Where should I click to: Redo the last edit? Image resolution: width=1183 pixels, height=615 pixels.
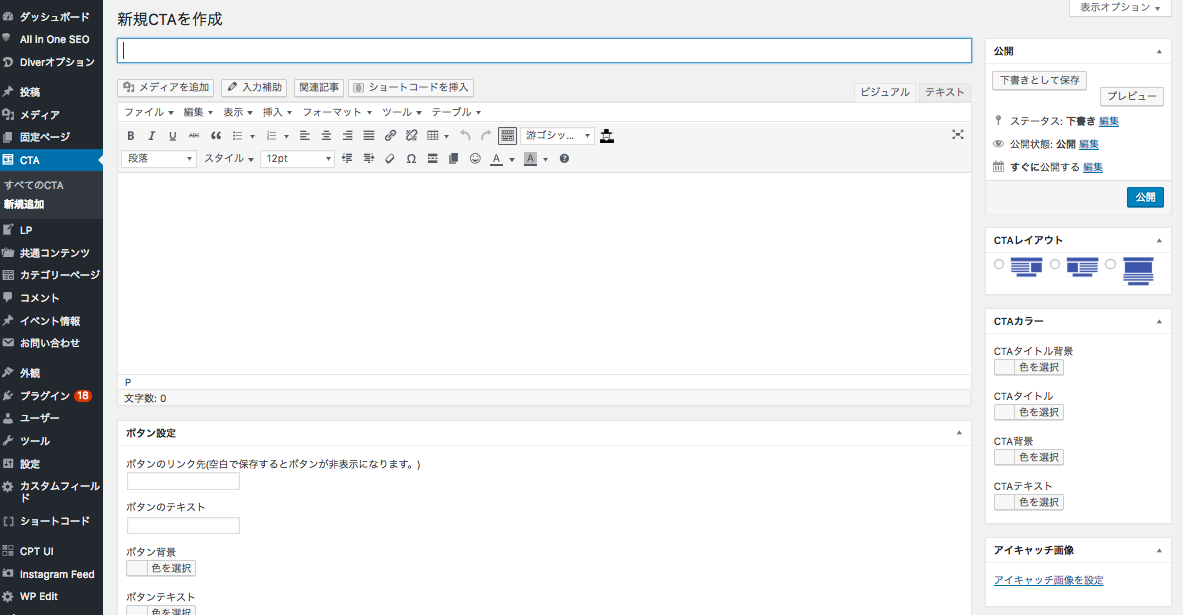[x=487, y=136]
